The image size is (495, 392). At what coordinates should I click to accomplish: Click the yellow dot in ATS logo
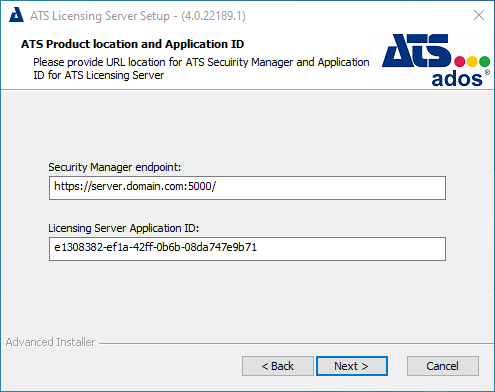[x=472, y=62]
